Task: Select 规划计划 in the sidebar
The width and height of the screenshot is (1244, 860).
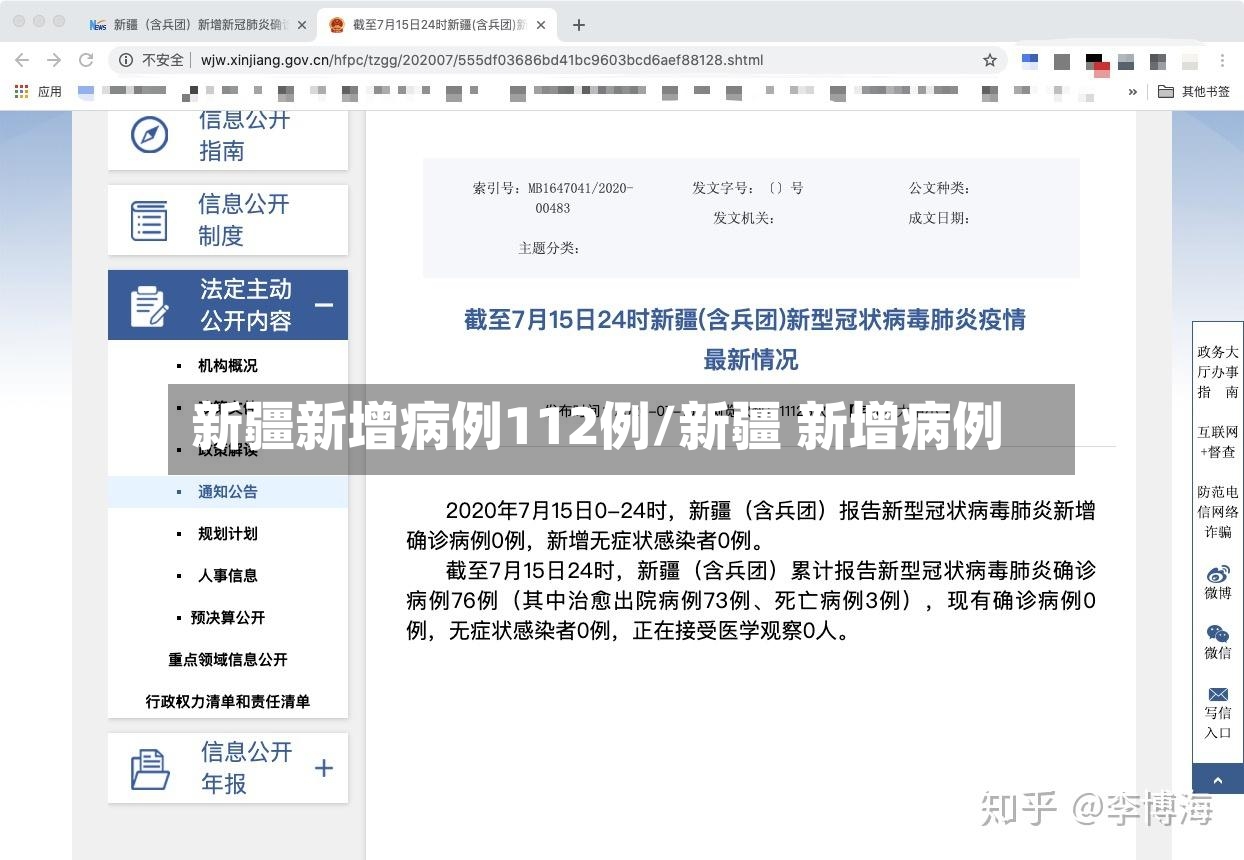Action: pyautogui.click(x=227, y=534)
